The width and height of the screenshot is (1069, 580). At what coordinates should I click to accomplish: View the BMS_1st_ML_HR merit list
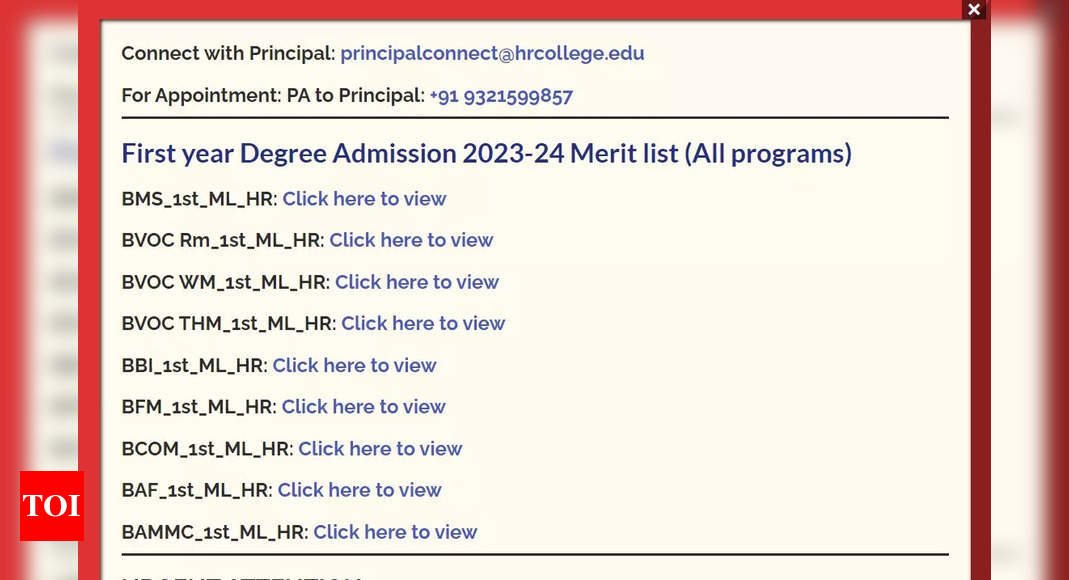click(x=365, y=199)
